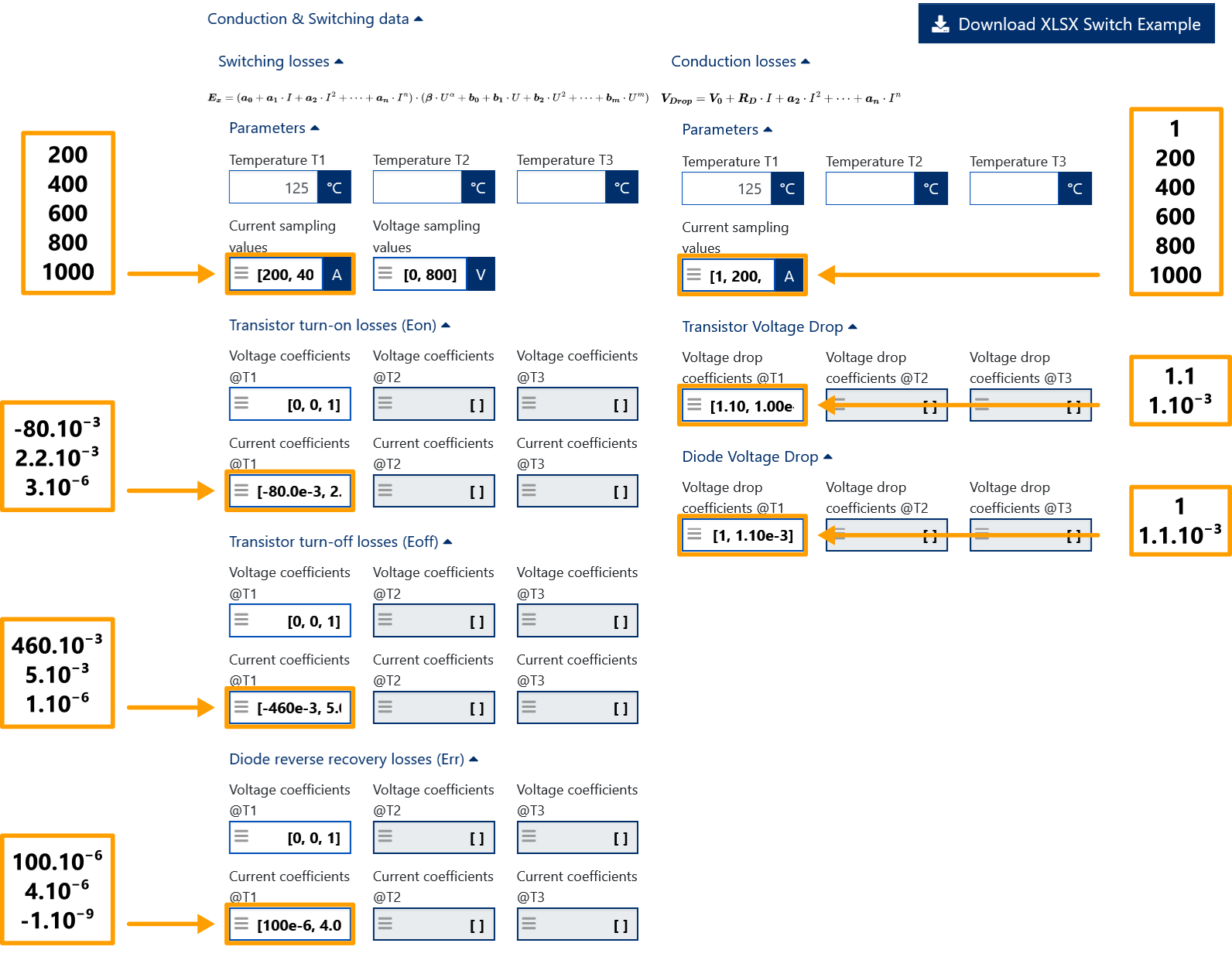This screenshot has width=1232, height=967.
Task: Click the download icon on XLSX button
Action: tap(940, 24)
